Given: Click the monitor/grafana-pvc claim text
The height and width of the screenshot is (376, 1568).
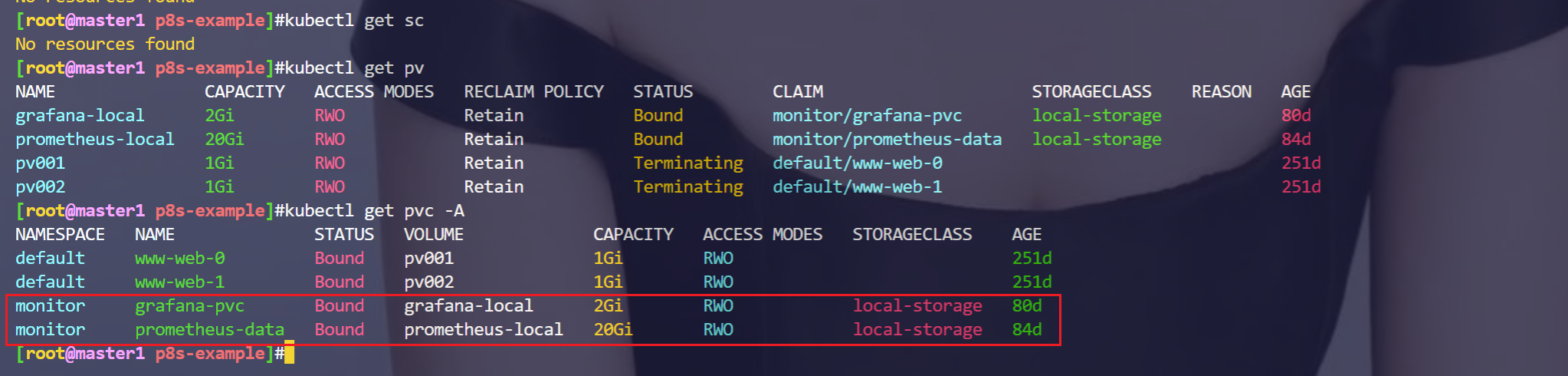Looking at the screenshot, I should pyautogui.click(x=867, y=115).
